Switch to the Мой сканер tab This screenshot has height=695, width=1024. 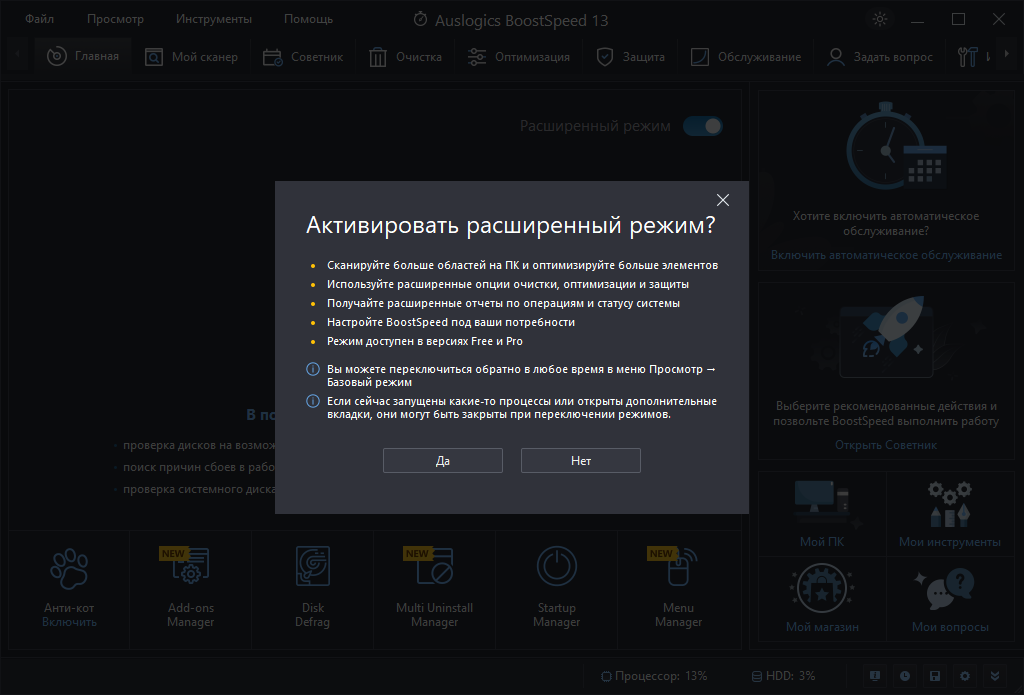(x=191, y=57)
